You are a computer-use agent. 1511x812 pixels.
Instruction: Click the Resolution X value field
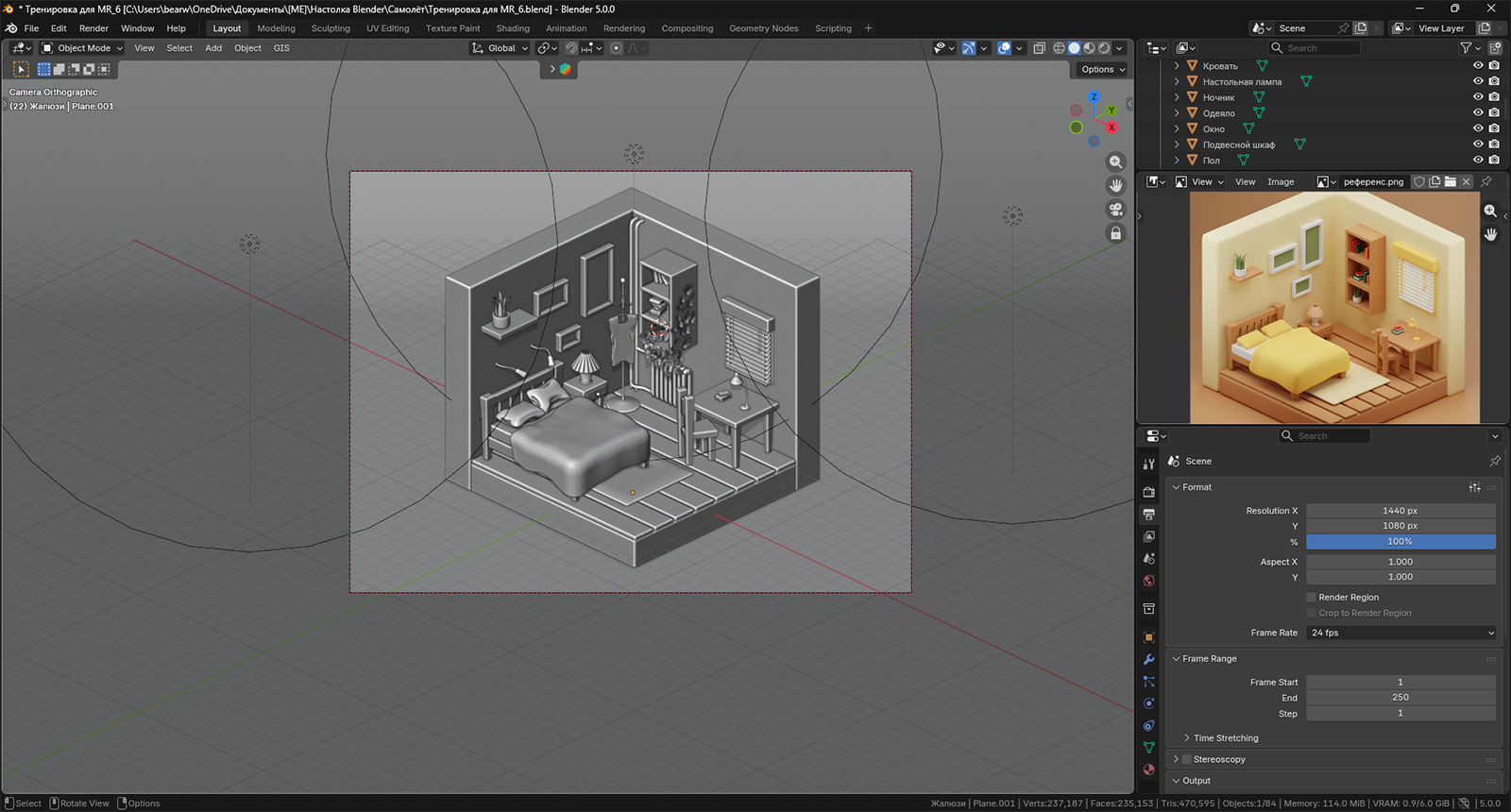1401,511
